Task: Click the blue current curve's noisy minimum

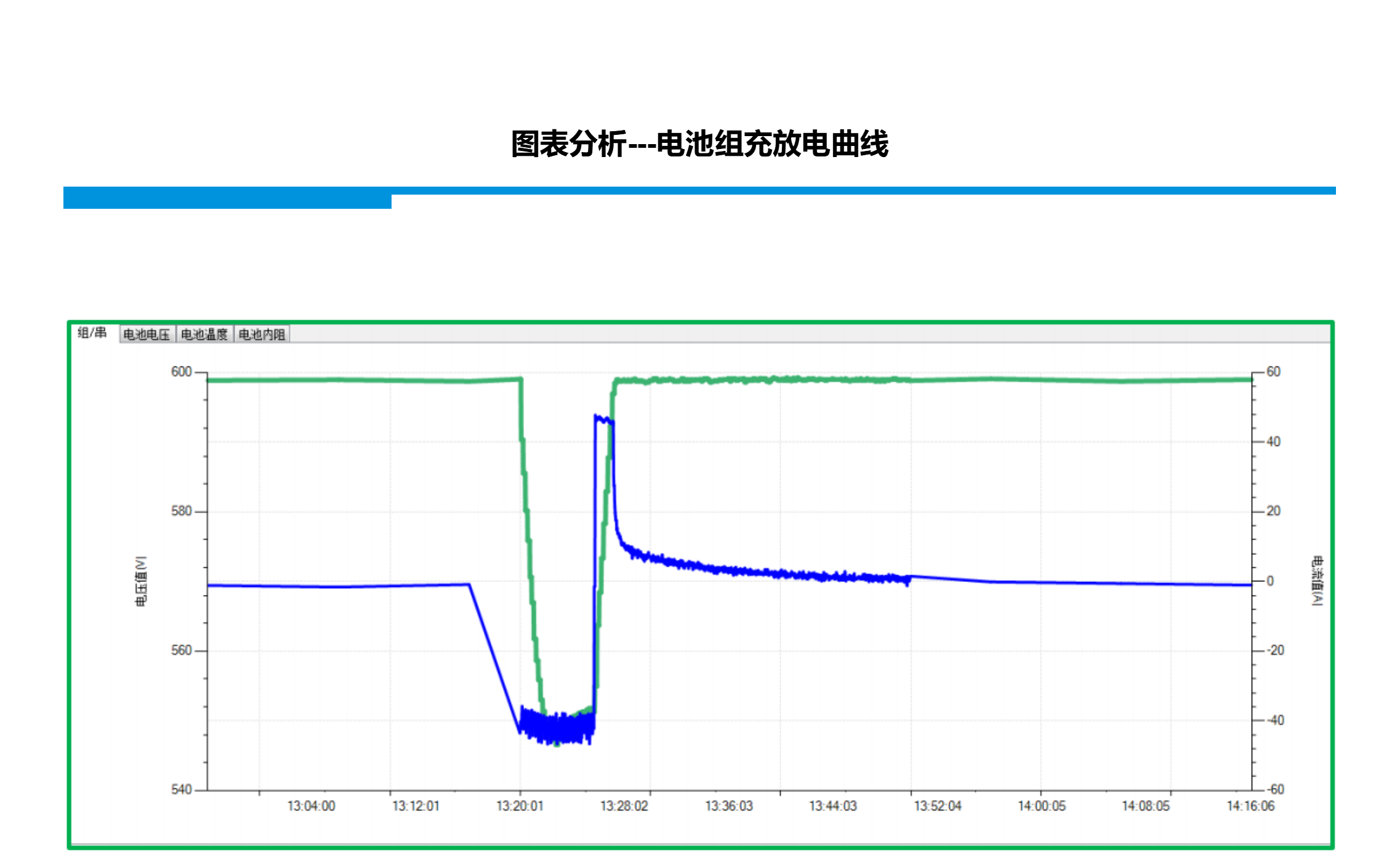Action: (557, 729)
